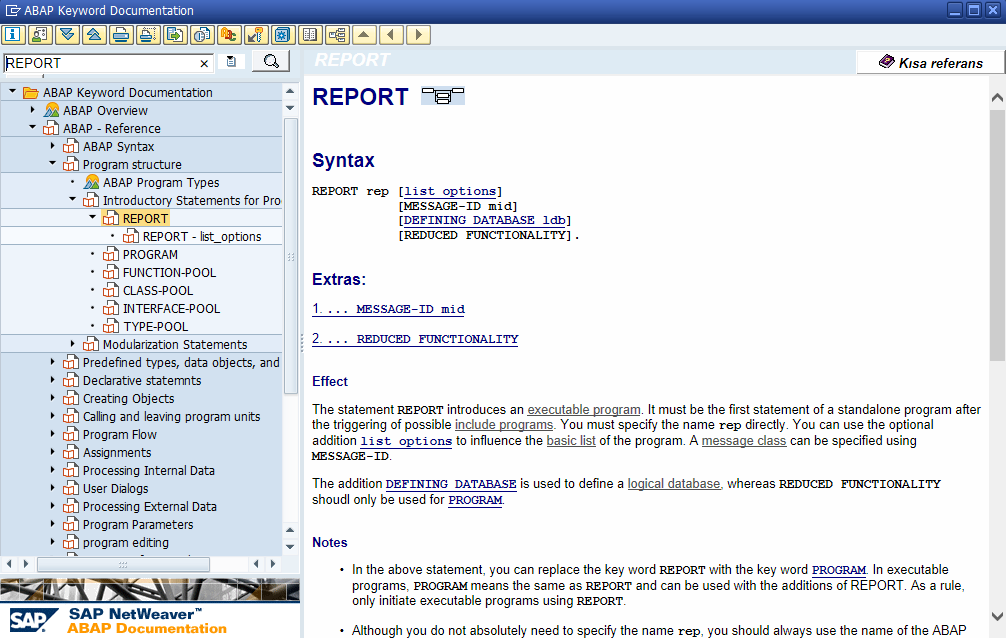Viewport: 1006px width, 638px height.
Task: Click the blue information toolbar icon
Action: (13, 35)
